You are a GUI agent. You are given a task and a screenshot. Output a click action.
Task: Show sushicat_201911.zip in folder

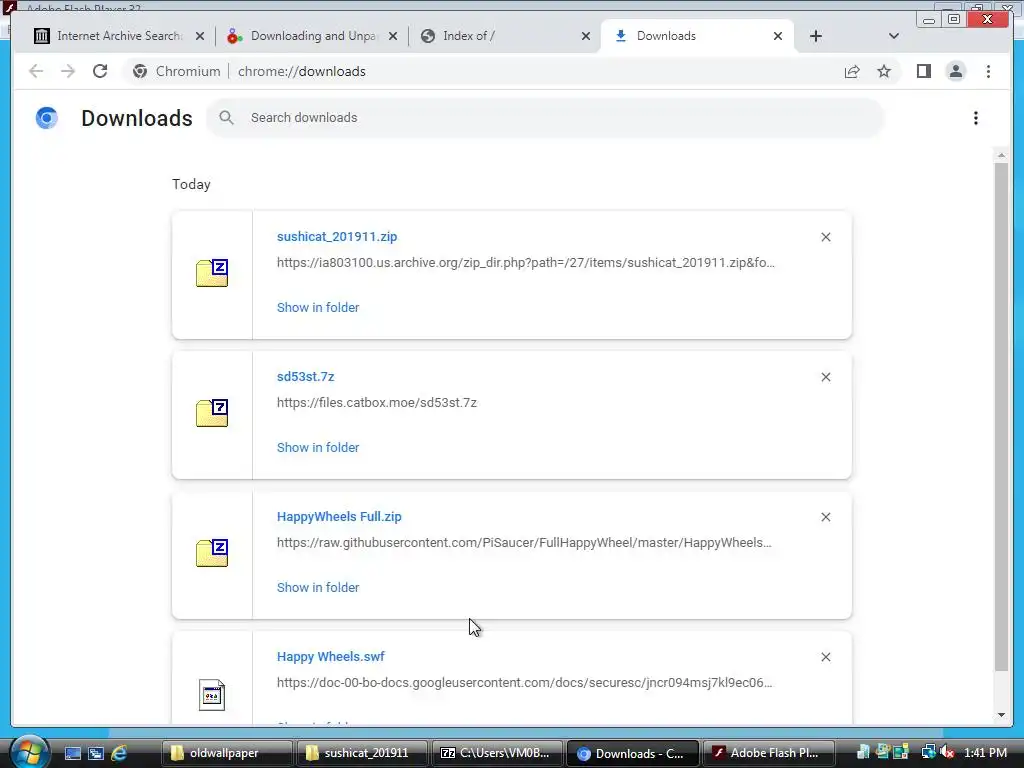coord(318,308)
